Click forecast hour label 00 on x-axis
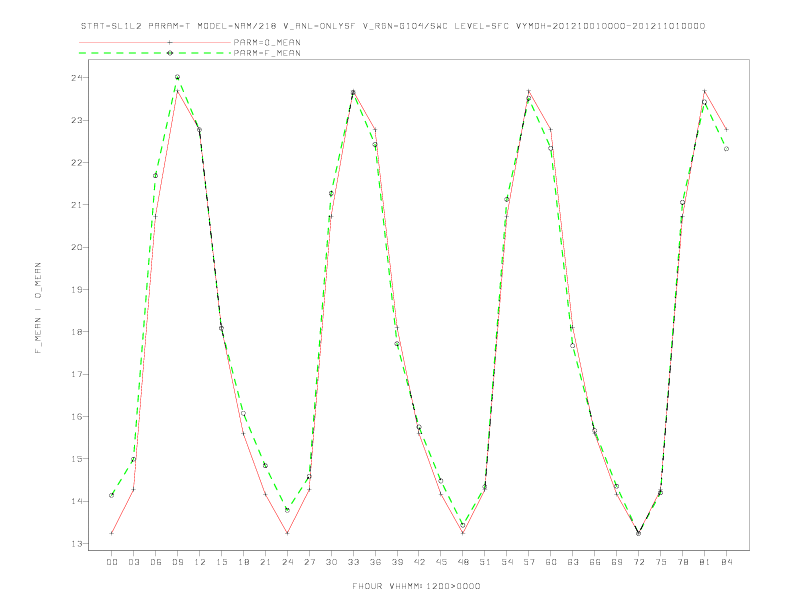Screen dimensions: 792x612 (112, 562)
